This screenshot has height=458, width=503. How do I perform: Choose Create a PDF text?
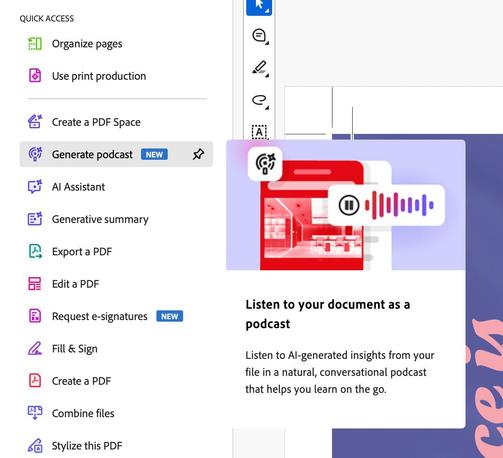(81, 381)
